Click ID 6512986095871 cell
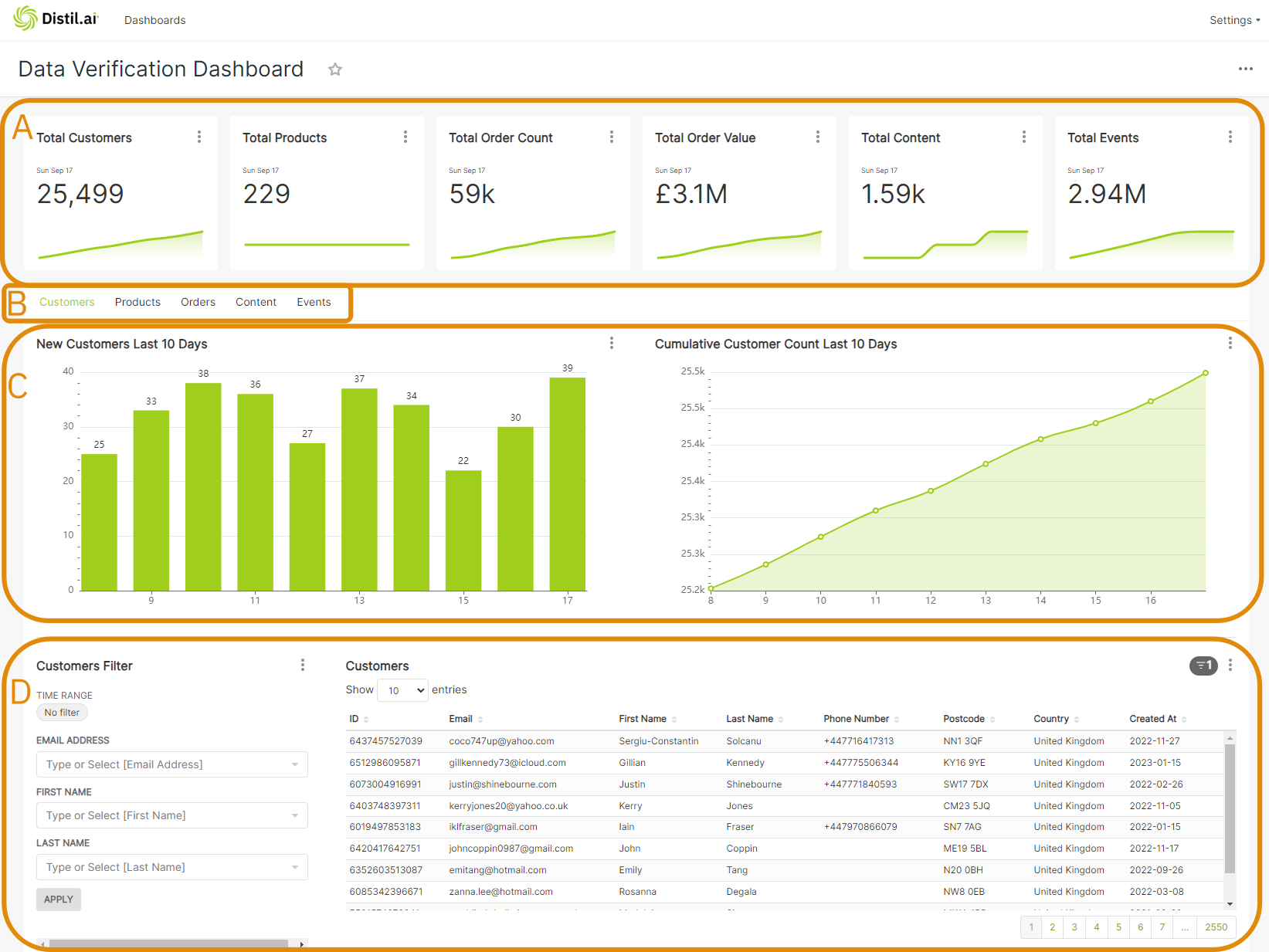 point(385,763)
